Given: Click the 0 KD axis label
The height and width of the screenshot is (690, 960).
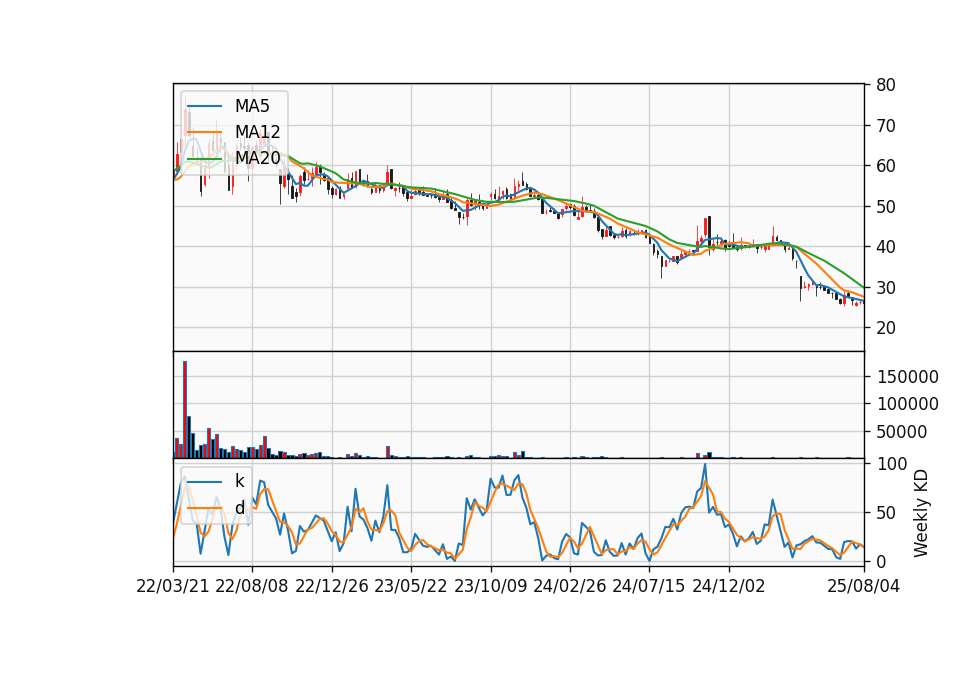Looking at the screenshot, I should 881,561.
